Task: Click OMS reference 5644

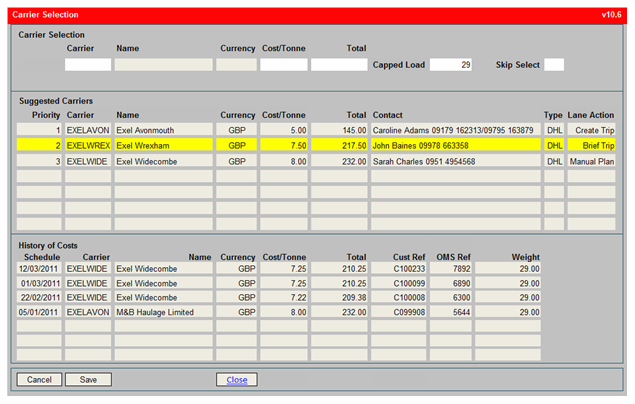Action: point(451,312)
